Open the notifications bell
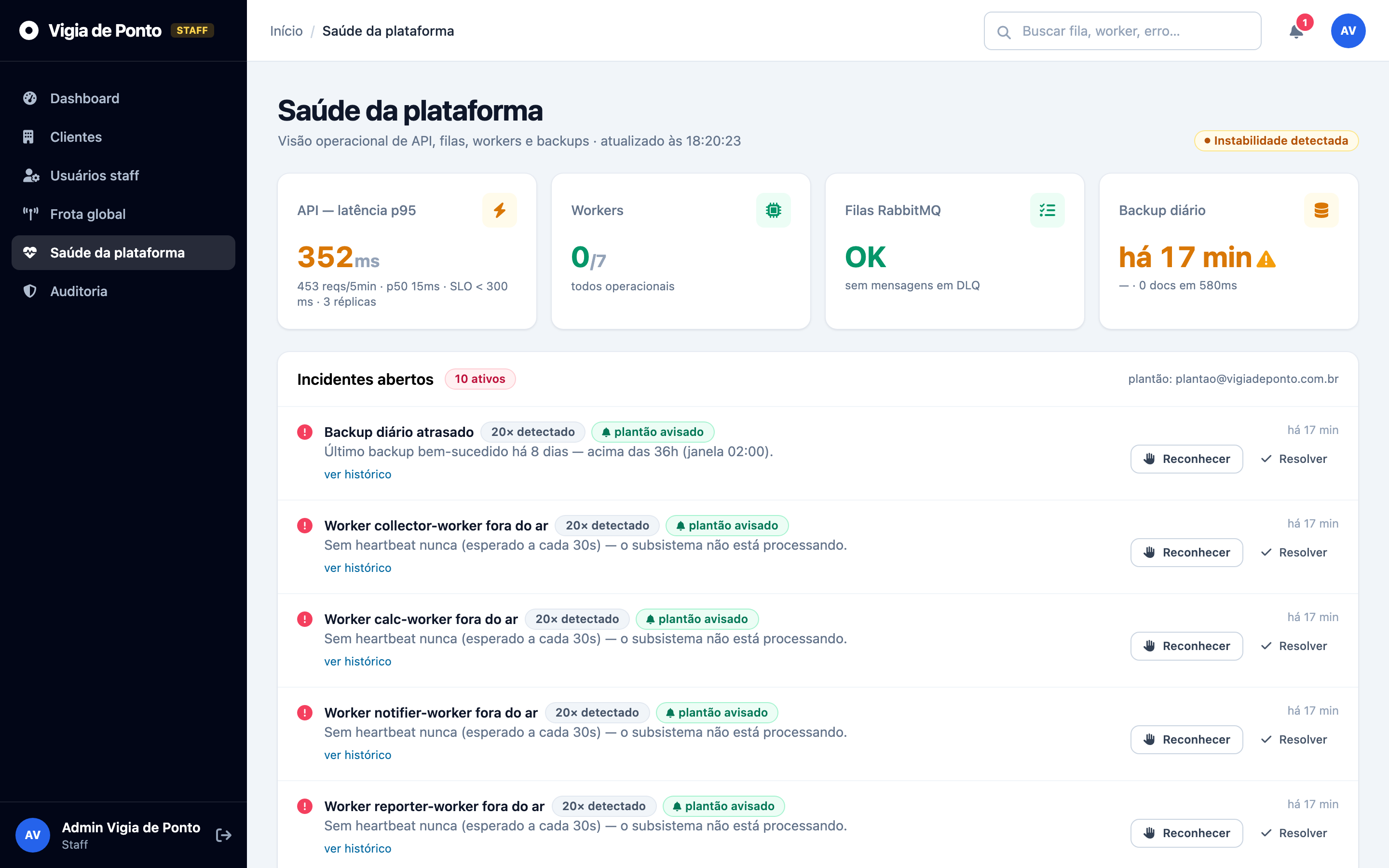The image size is (1389, 868). pyautogui.click(x=1296, y=31)
